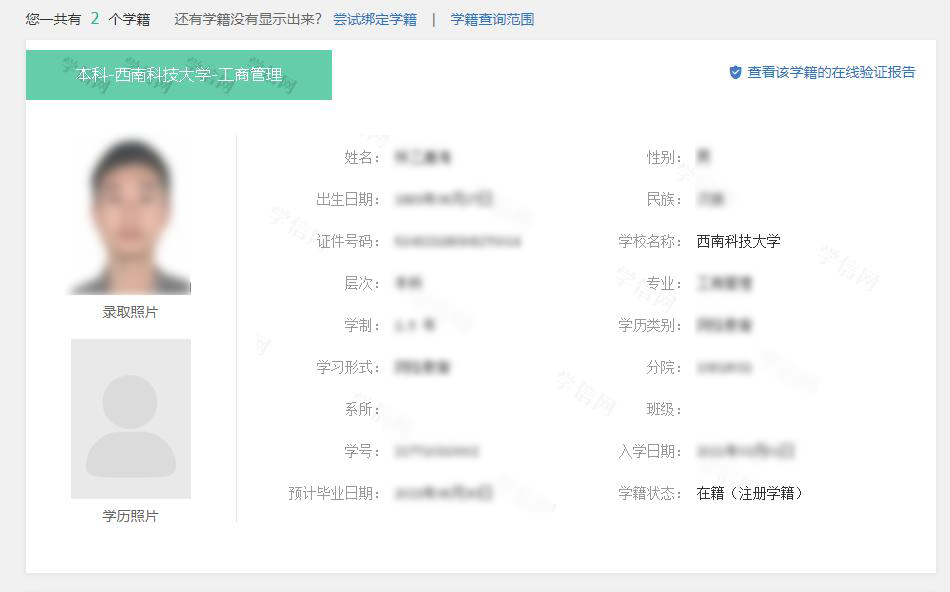Image resolution: width=950 pixels, height=592 pixels.
Task: Click the 姓名 field label
Action: tap(361, 157)
